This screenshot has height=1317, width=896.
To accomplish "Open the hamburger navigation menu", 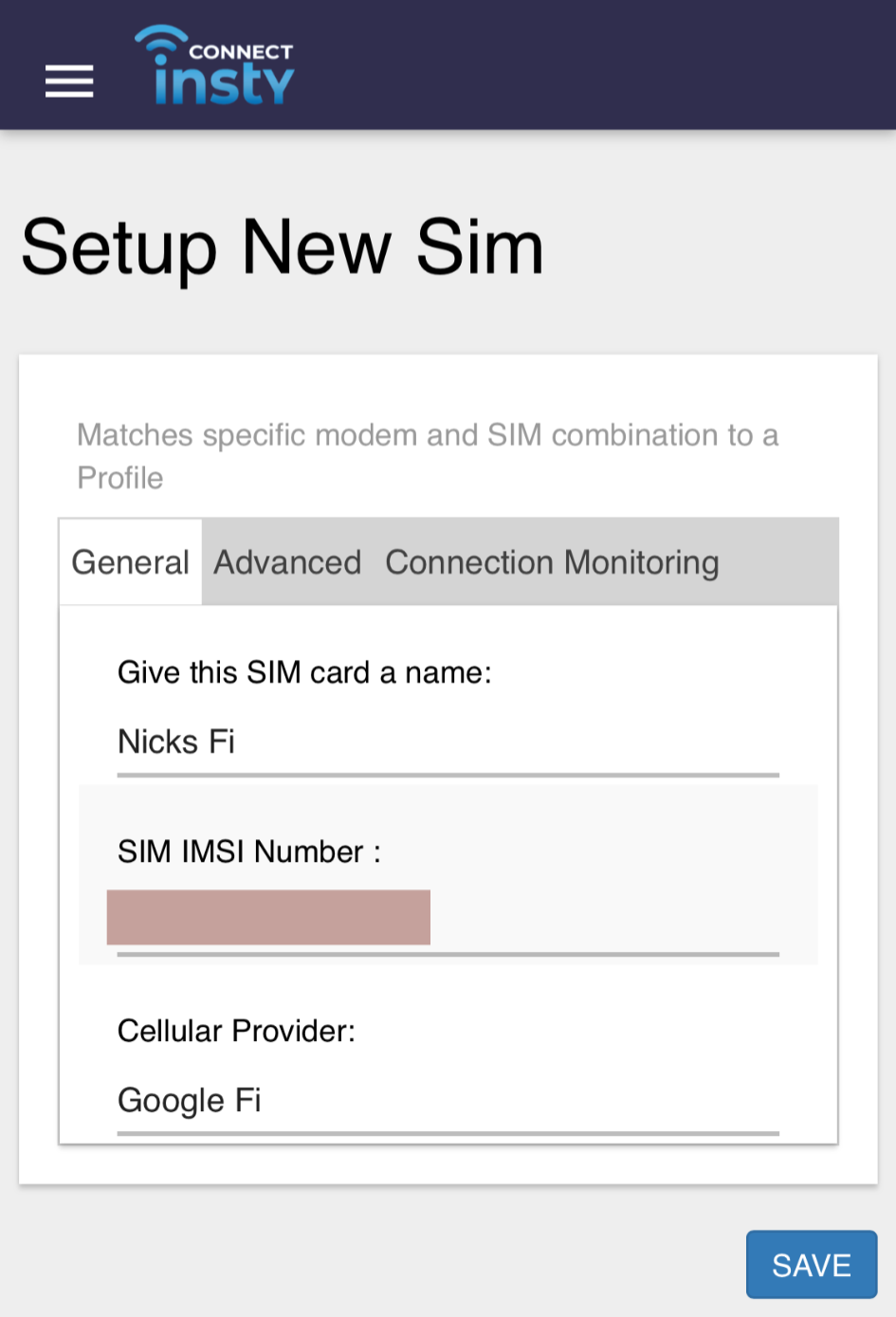I will 69,82.
